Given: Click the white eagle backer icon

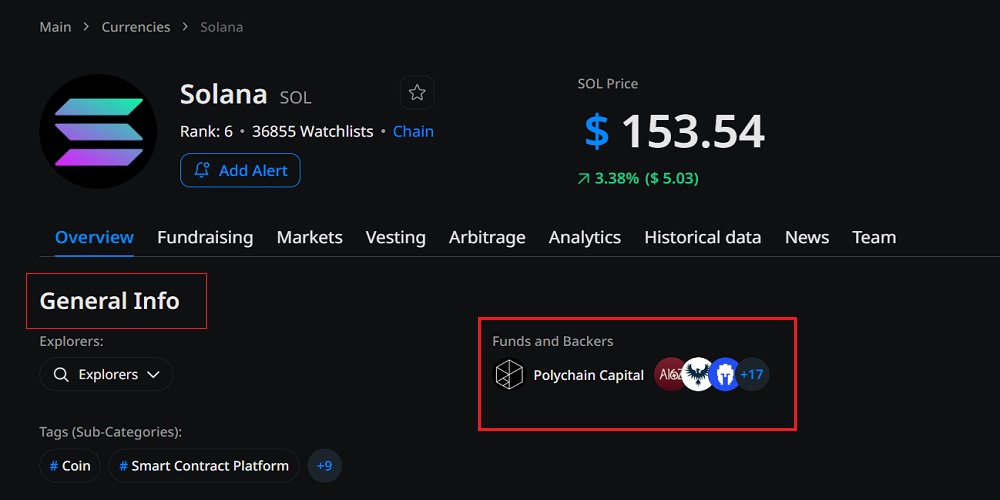Looking at the screenshot, I should (x=697, y=375).
